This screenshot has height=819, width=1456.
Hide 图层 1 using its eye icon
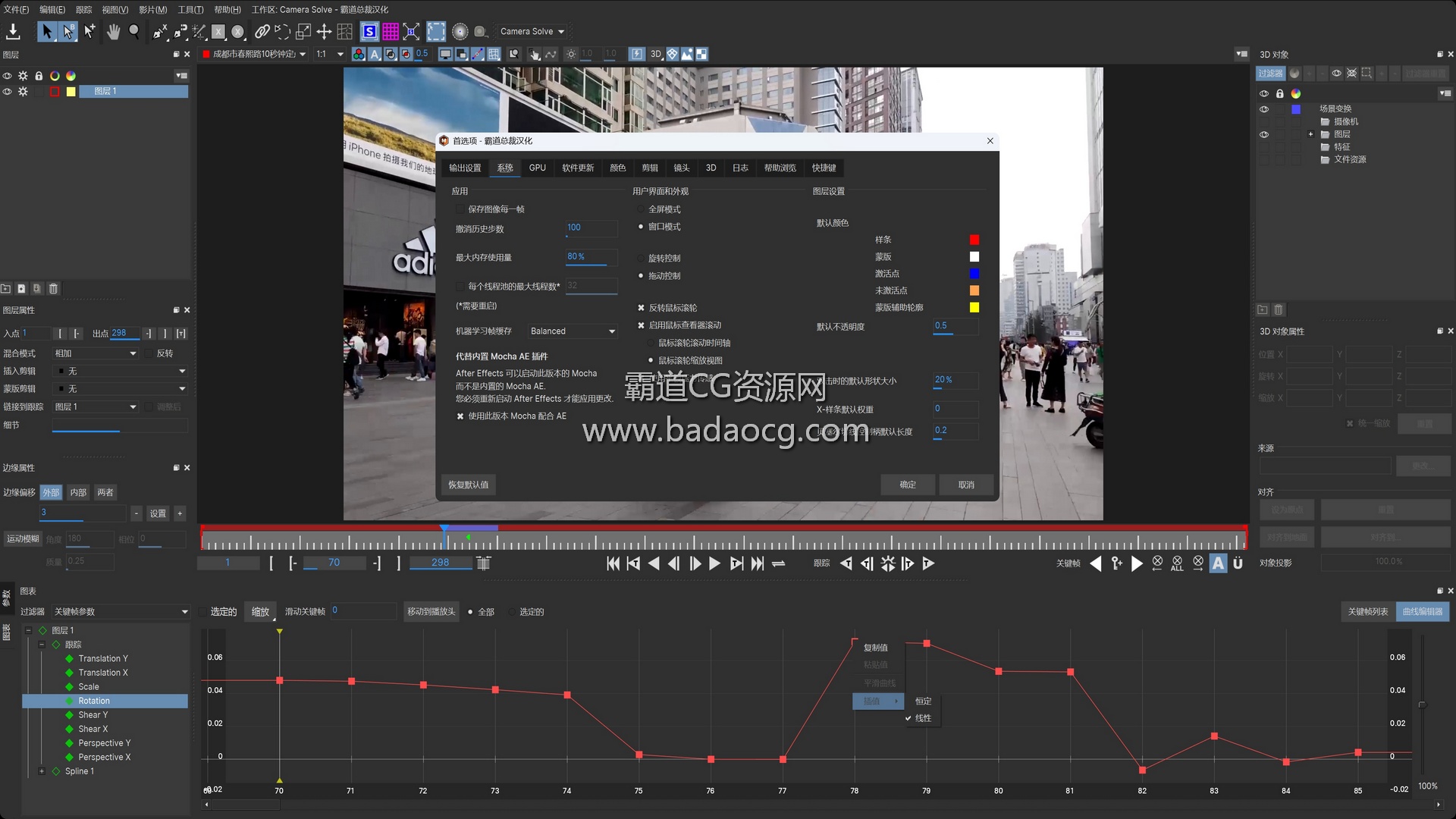click(8, 92)
